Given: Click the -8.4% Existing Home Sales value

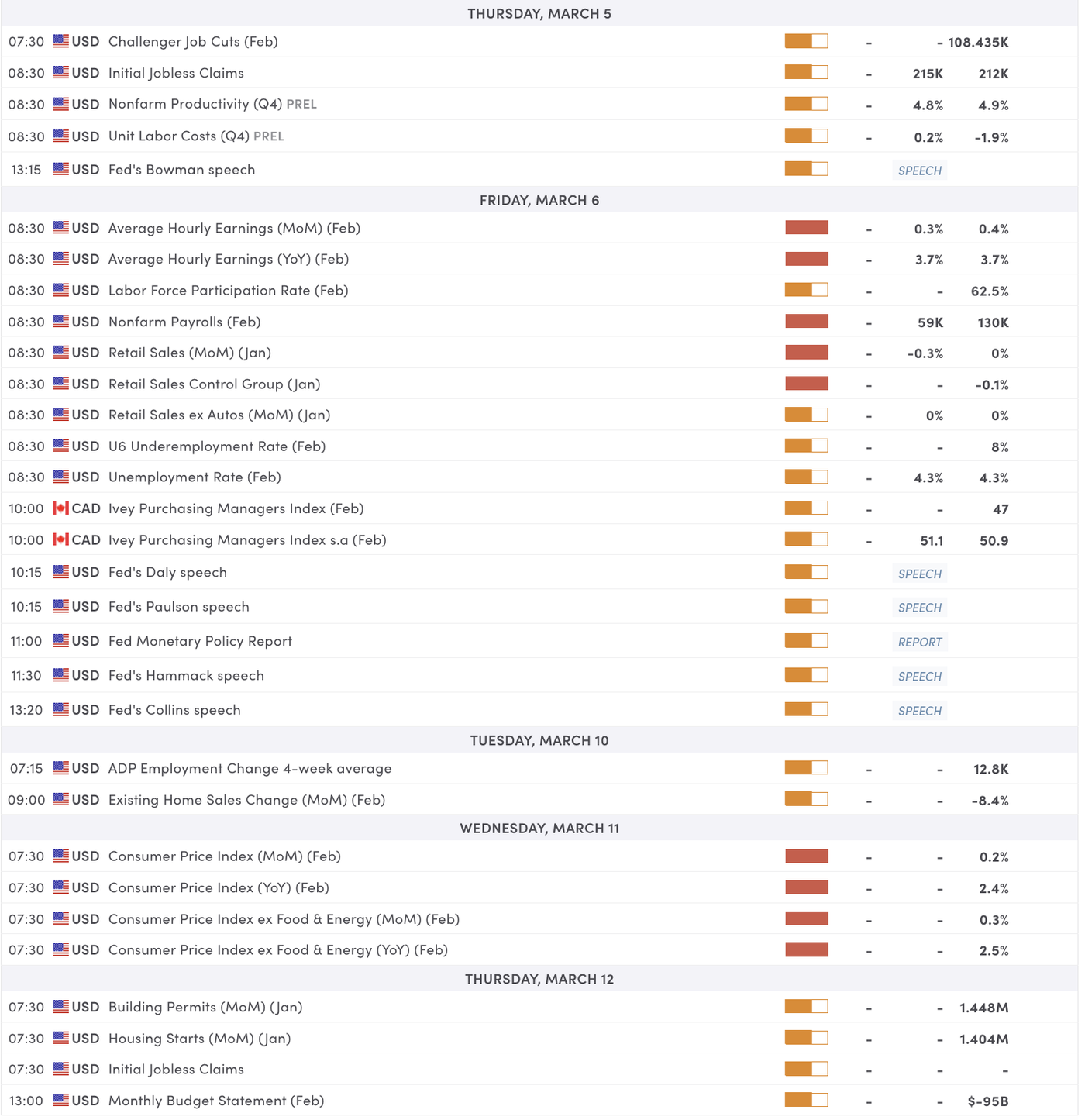Looking at the screenshot, I should click(x=990, y=801).
